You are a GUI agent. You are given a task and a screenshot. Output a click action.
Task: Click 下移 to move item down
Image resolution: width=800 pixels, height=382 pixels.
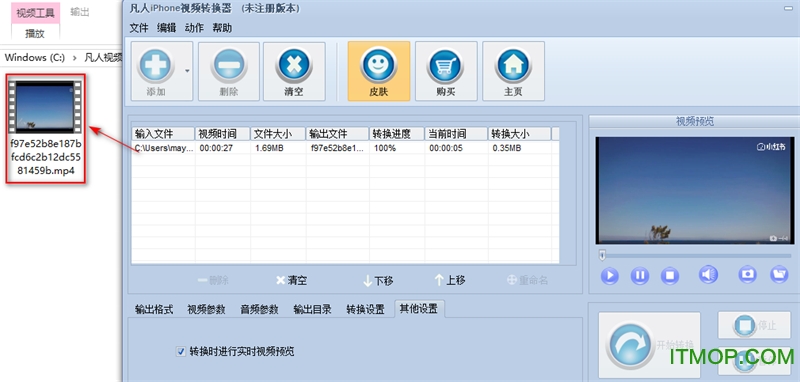[378, 281]
